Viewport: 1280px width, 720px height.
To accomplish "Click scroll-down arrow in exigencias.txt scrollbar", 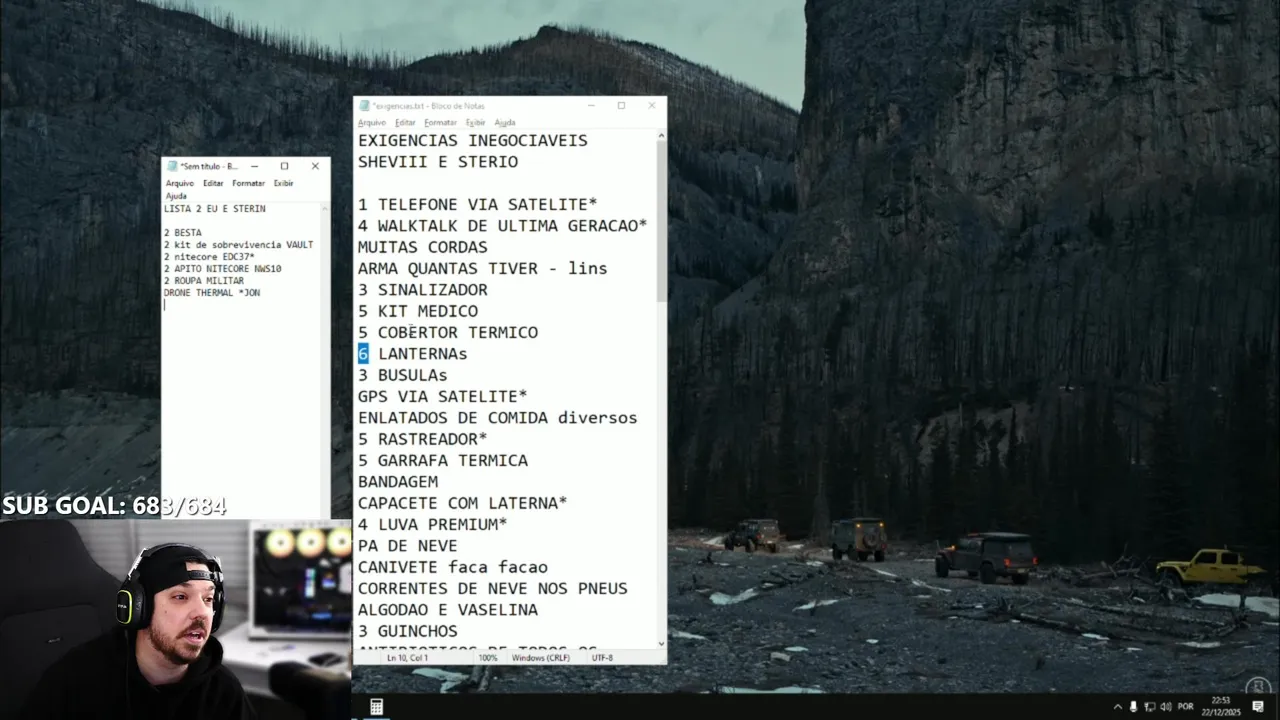I will click(x=661, y=644).
